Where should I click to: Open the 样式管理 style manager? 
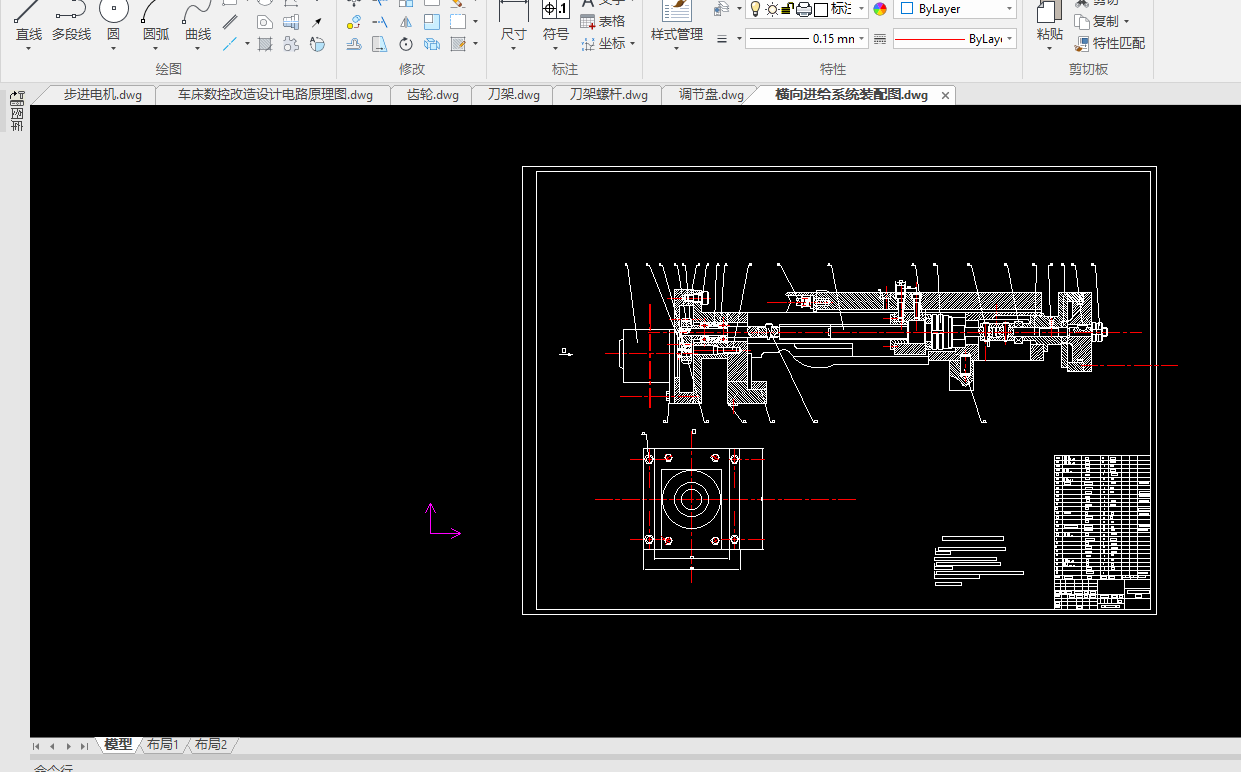(x=677, y=12)
